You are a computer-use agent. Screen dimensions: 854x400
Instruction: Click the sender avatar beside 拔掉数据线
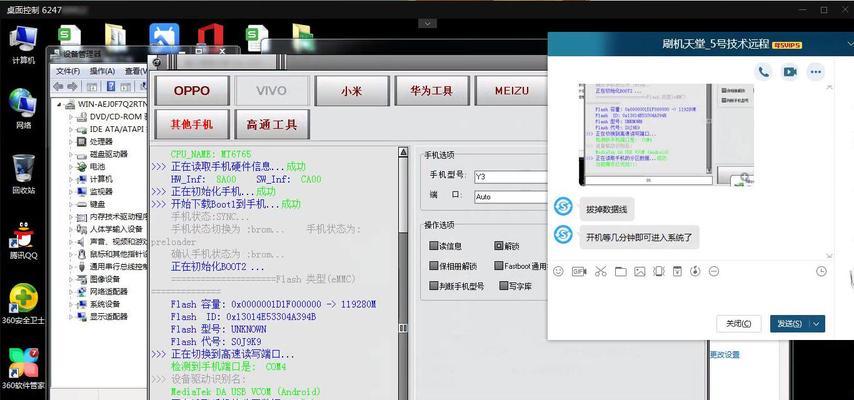point(563,207)
